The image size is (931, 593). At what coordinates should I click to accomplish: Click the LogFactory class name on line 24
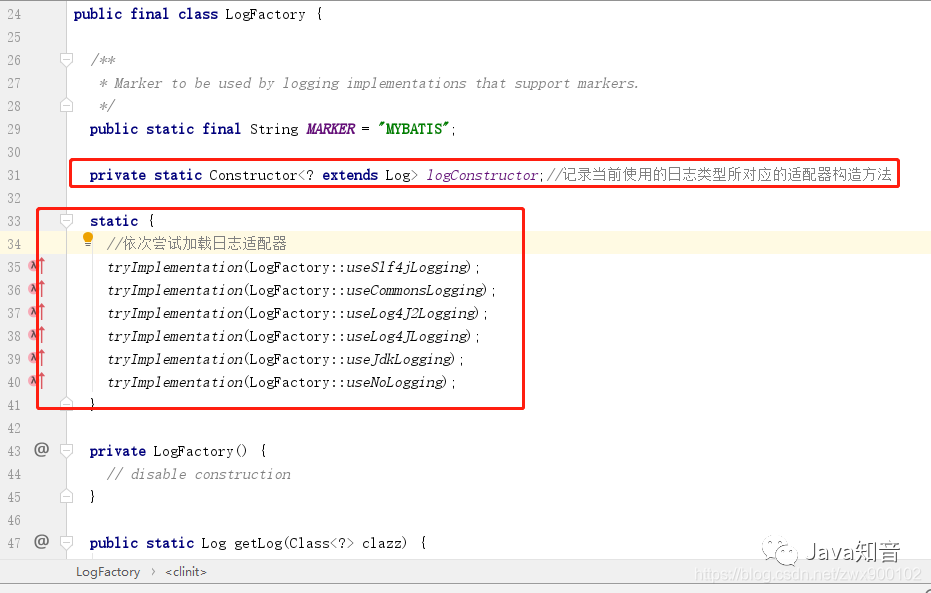coord(265,14)
